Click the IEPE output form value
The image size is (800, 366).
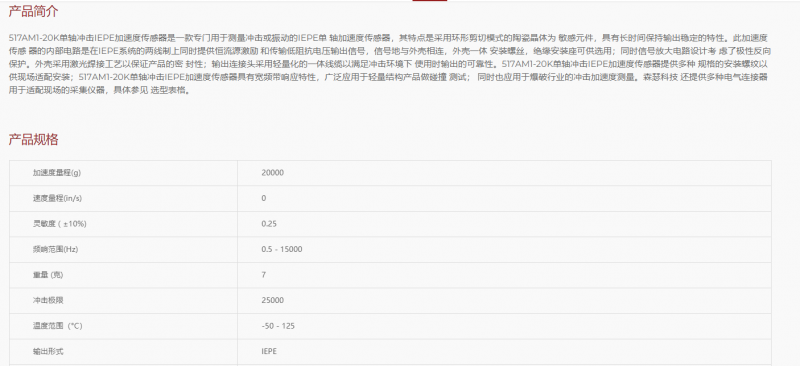[269, 351]
